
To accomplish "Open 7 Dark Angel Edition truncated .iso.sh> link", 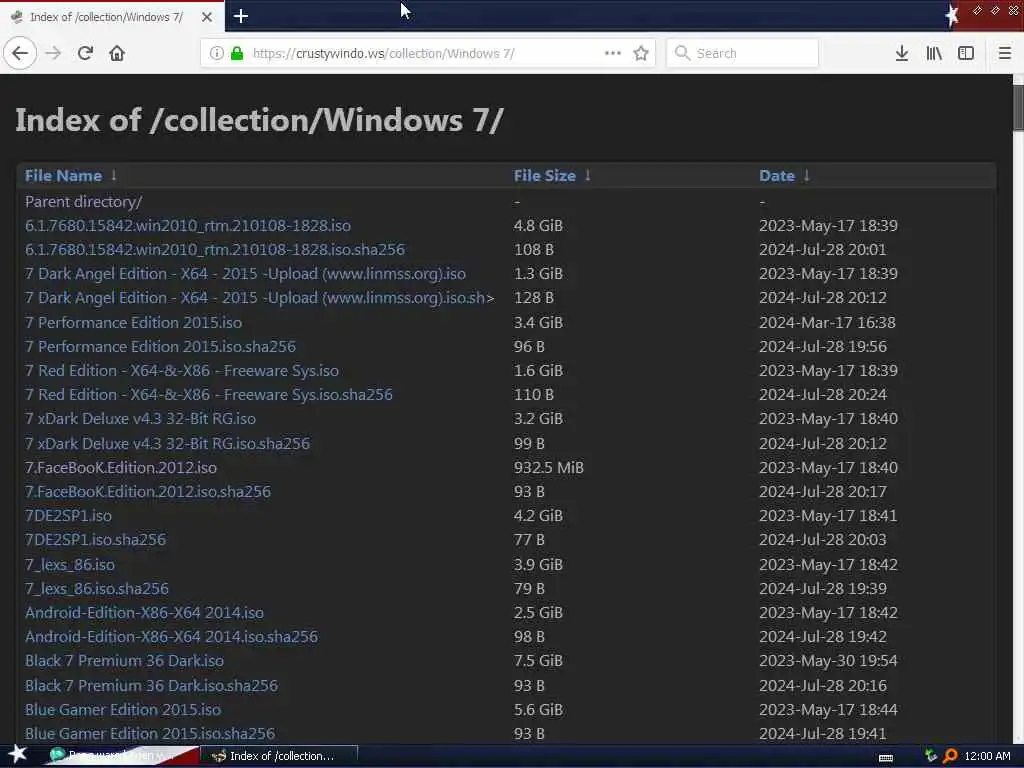I will [x=260, y=298].
